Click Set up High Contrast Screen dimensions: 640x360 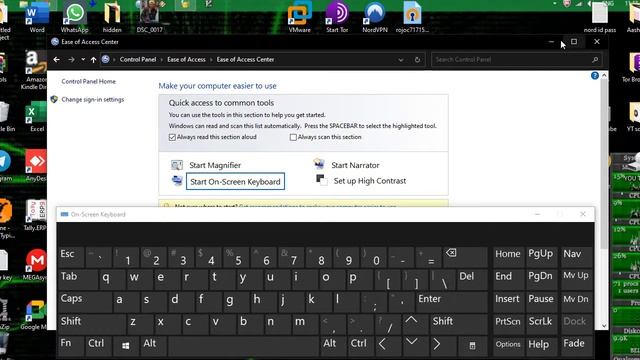370,181
